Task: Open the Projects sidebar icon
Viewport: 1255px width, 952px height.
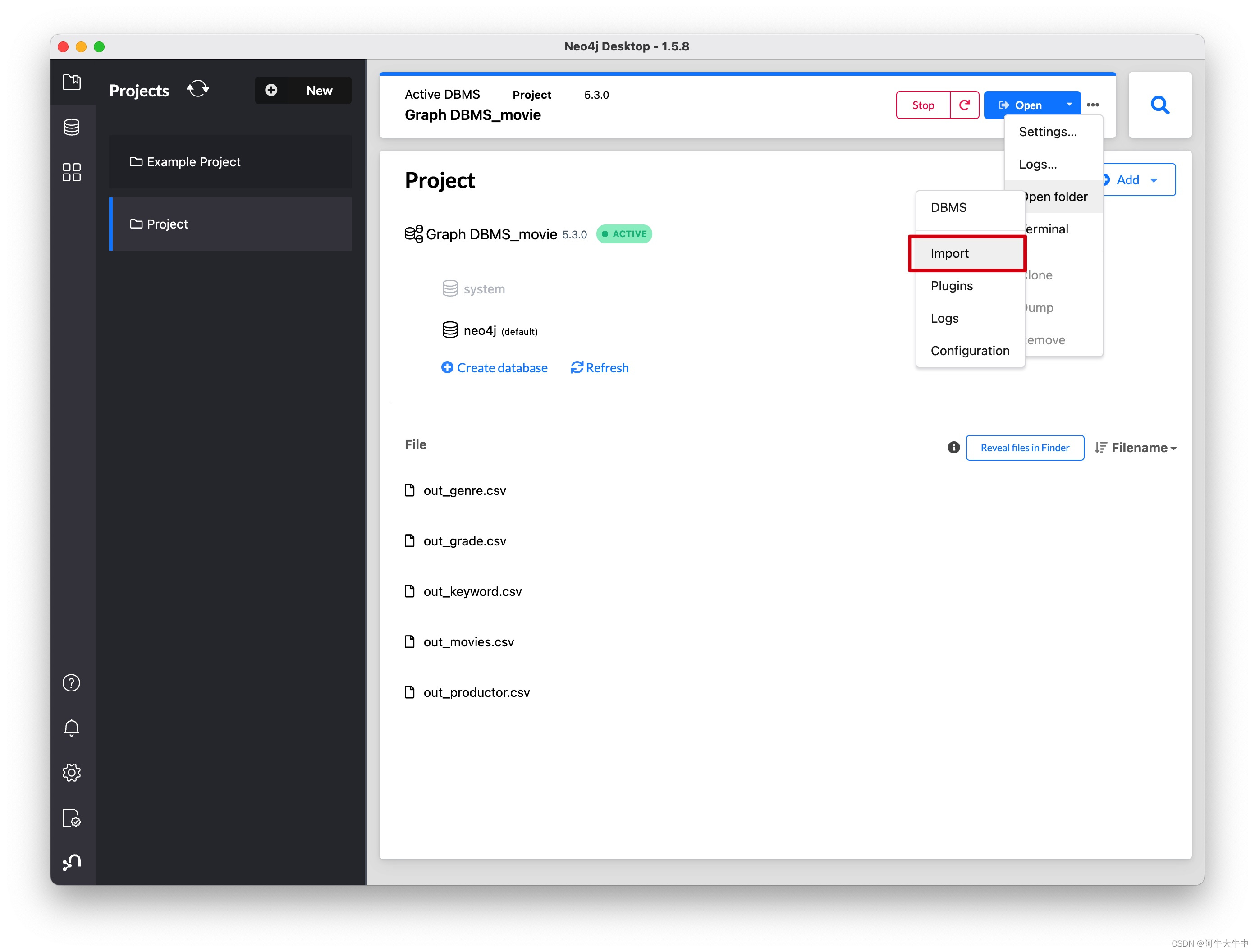Action: click(x=72, y=82)
